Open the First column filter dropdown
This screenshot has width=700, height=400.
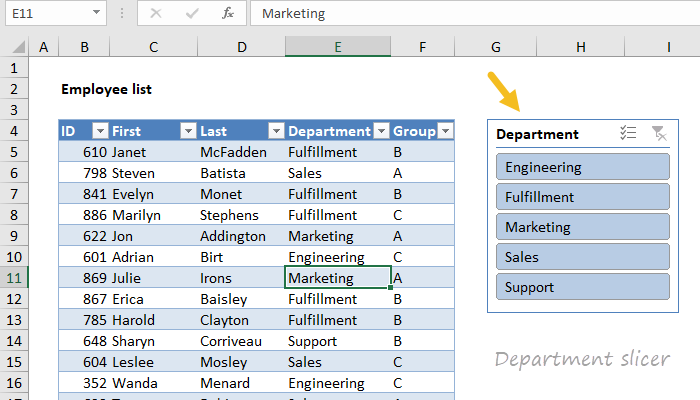click(188, 131)
